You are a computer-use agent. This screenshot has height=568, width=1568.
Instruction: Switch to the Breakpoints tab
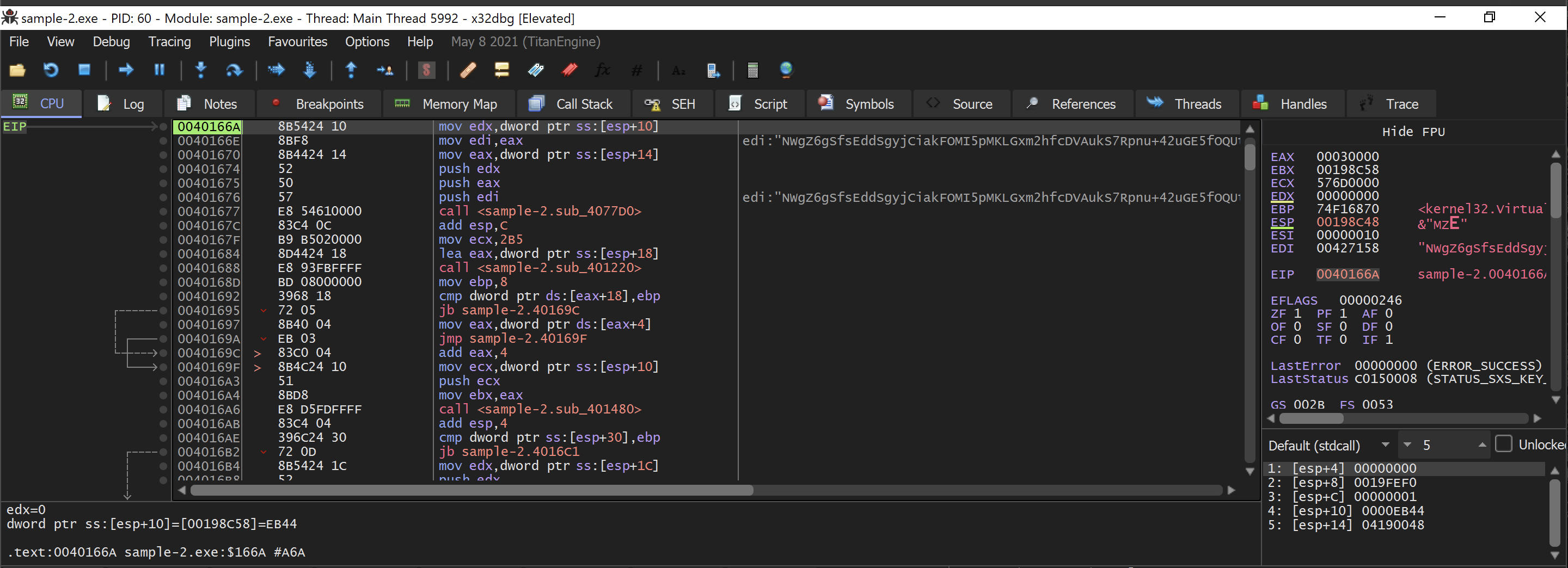(x=319, y=104)
